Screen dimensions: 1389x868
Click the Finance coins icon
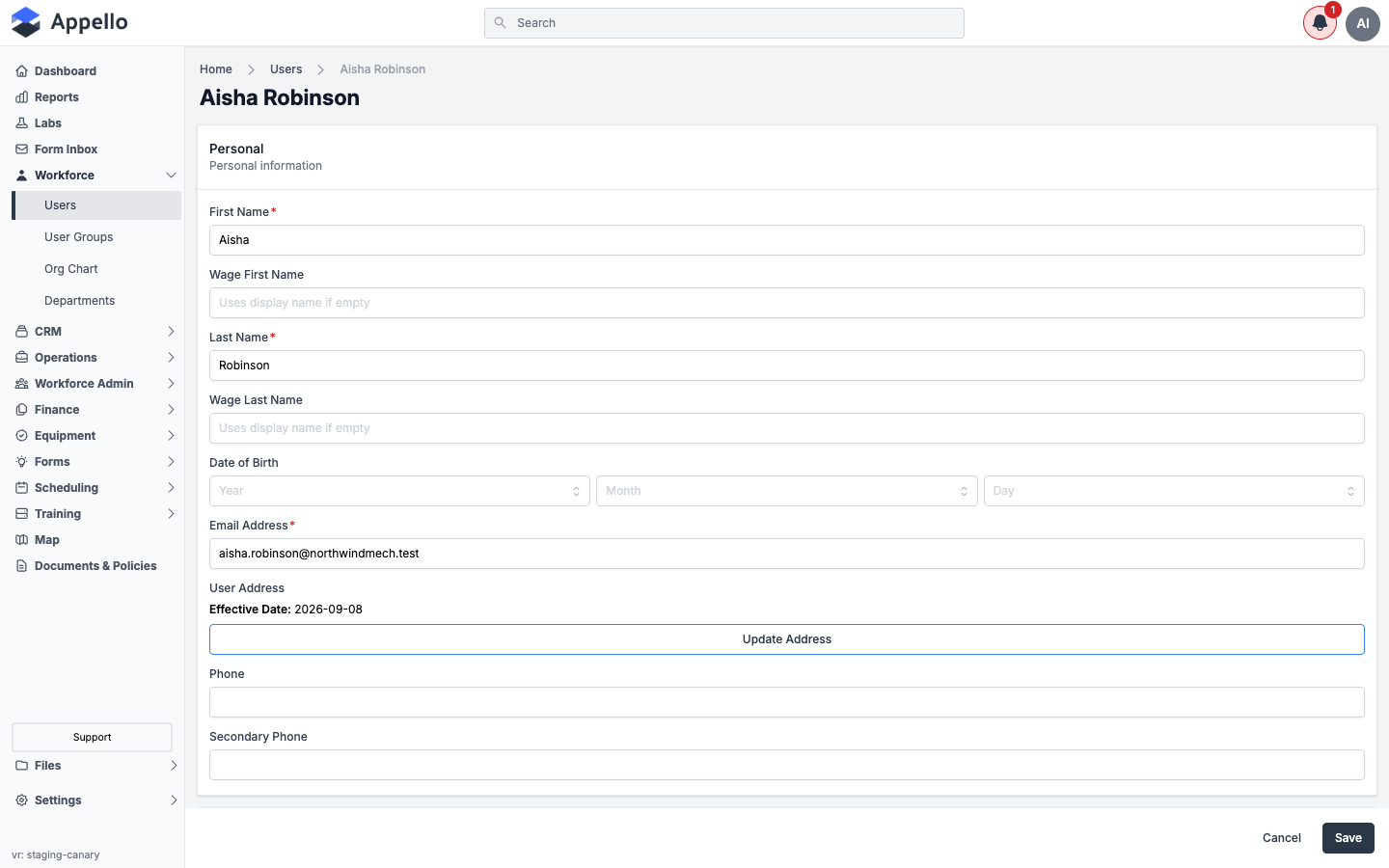pyautogui.click(x=21, y=410)
